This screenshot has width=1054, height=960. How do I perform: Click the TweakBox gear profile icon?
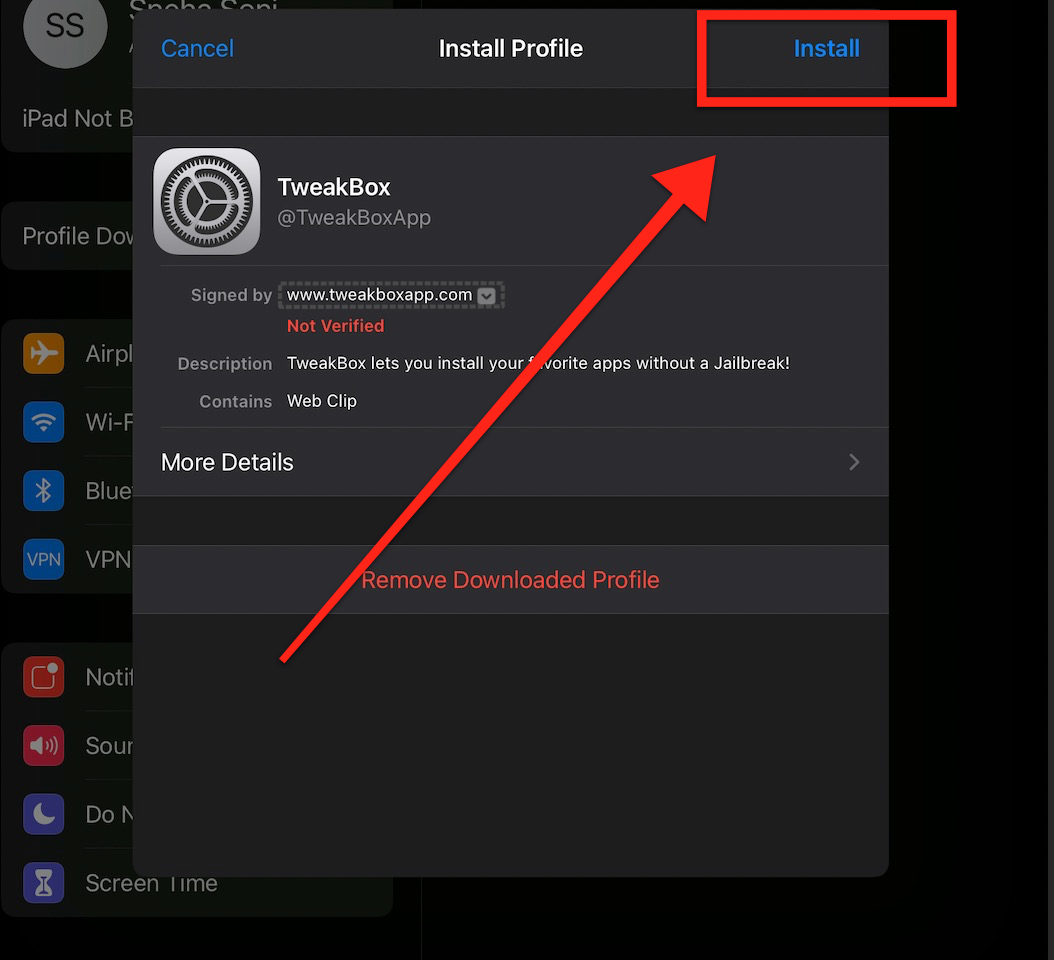click(x=207, y=201)
